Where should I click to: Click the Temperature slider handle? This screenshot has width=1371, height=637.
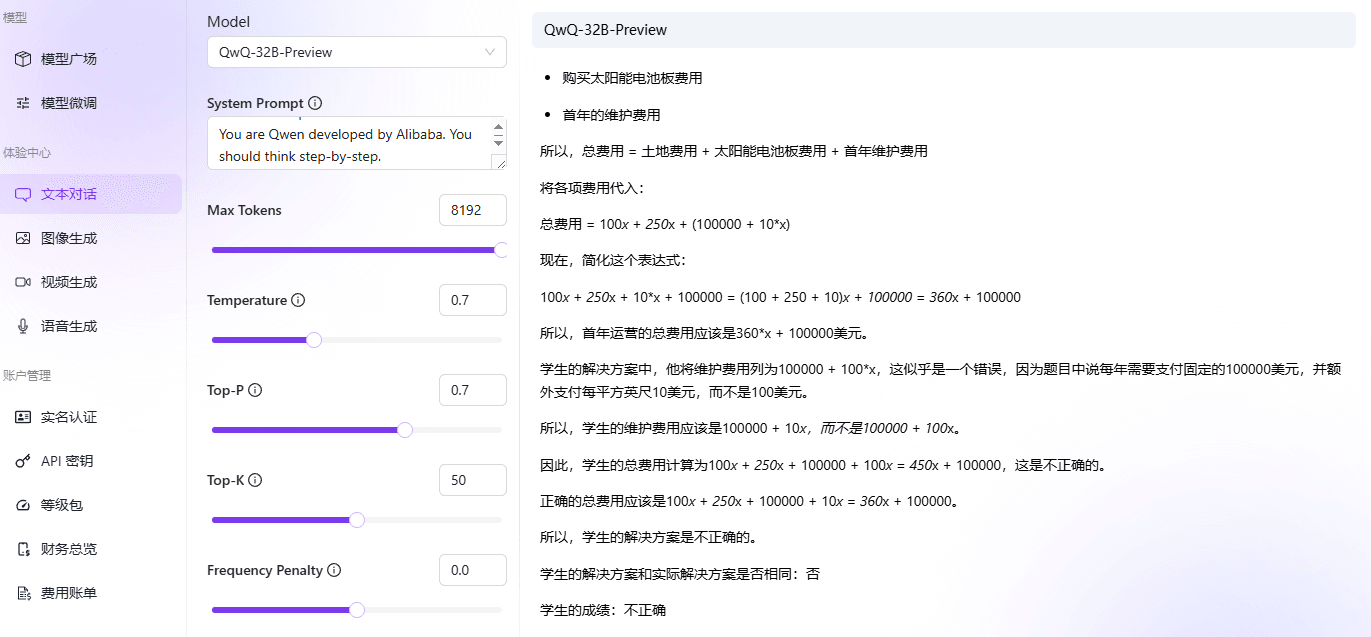(x=313, y=340)
